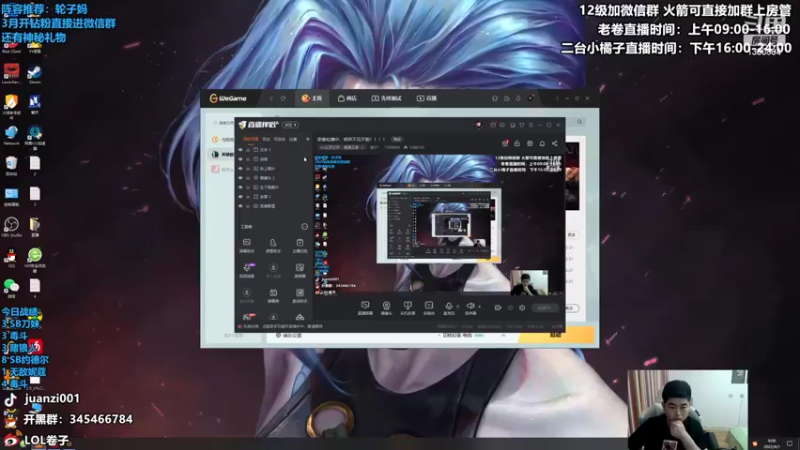Screen dimensions: 800x450
Task: Open the settings gear in streaming companion
Action: (x=522, y=308)
